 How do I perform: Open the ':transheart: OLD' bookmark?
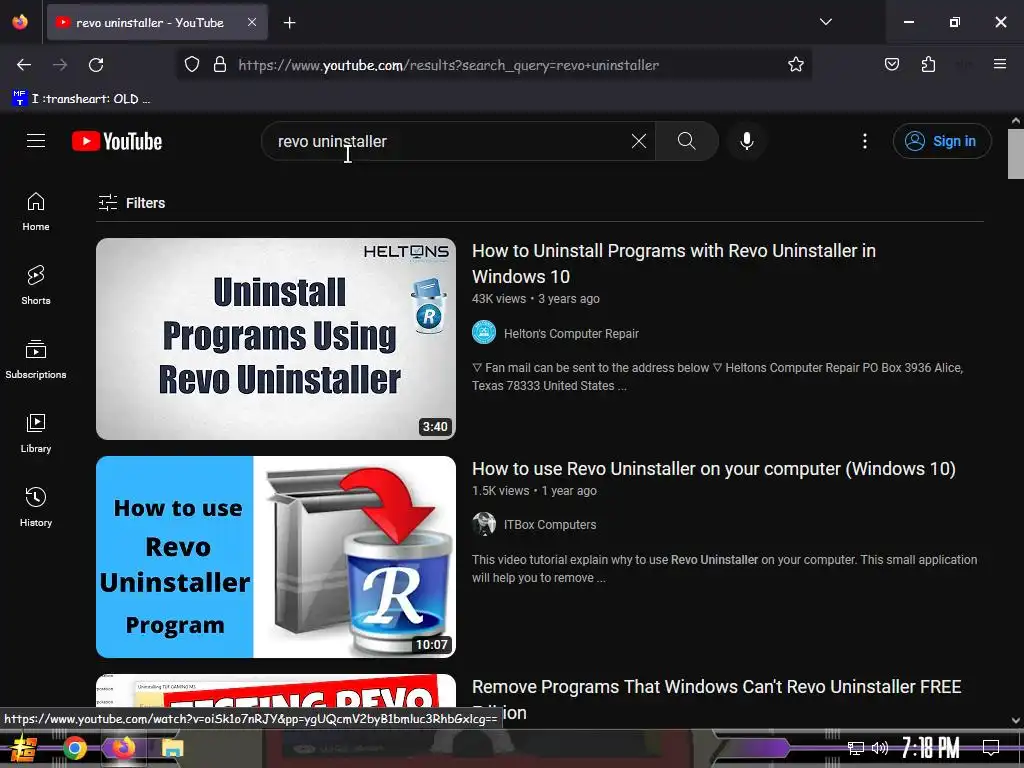tap(81, 99)
